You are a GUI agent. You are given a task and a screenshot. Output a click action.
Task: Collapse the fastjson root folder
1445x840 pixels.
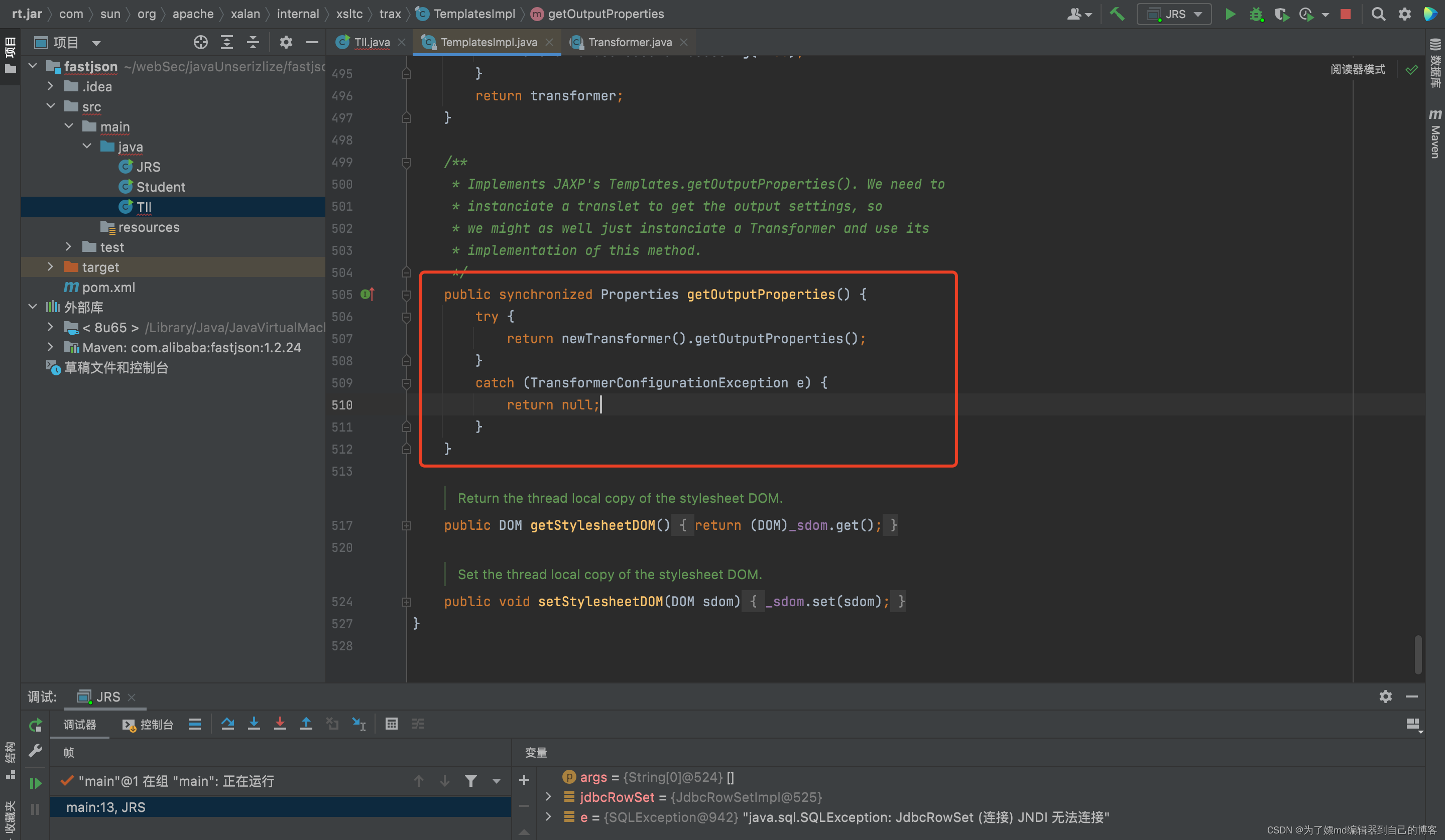(33, 66)
